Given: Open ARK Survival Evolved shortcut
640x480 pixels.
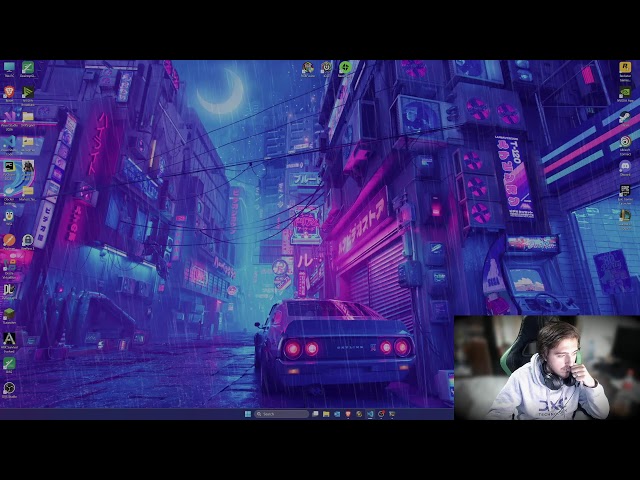Looking at the screenshot, I should click(9, 339).
